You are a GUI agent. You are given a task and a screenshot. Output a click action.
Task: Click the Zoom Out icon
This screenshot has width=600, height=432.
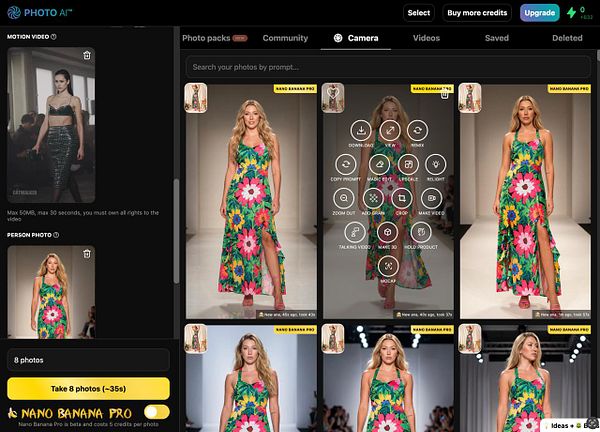344,198
